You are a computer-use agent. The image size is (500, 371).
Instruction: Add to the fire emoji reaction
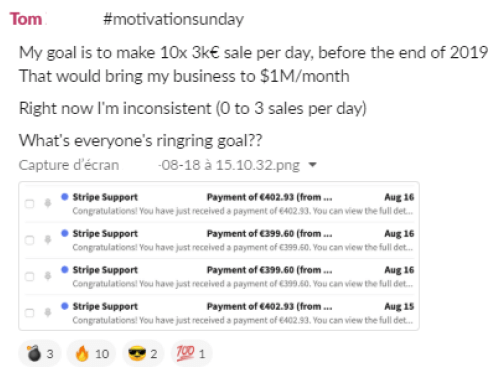pos(91,353)
